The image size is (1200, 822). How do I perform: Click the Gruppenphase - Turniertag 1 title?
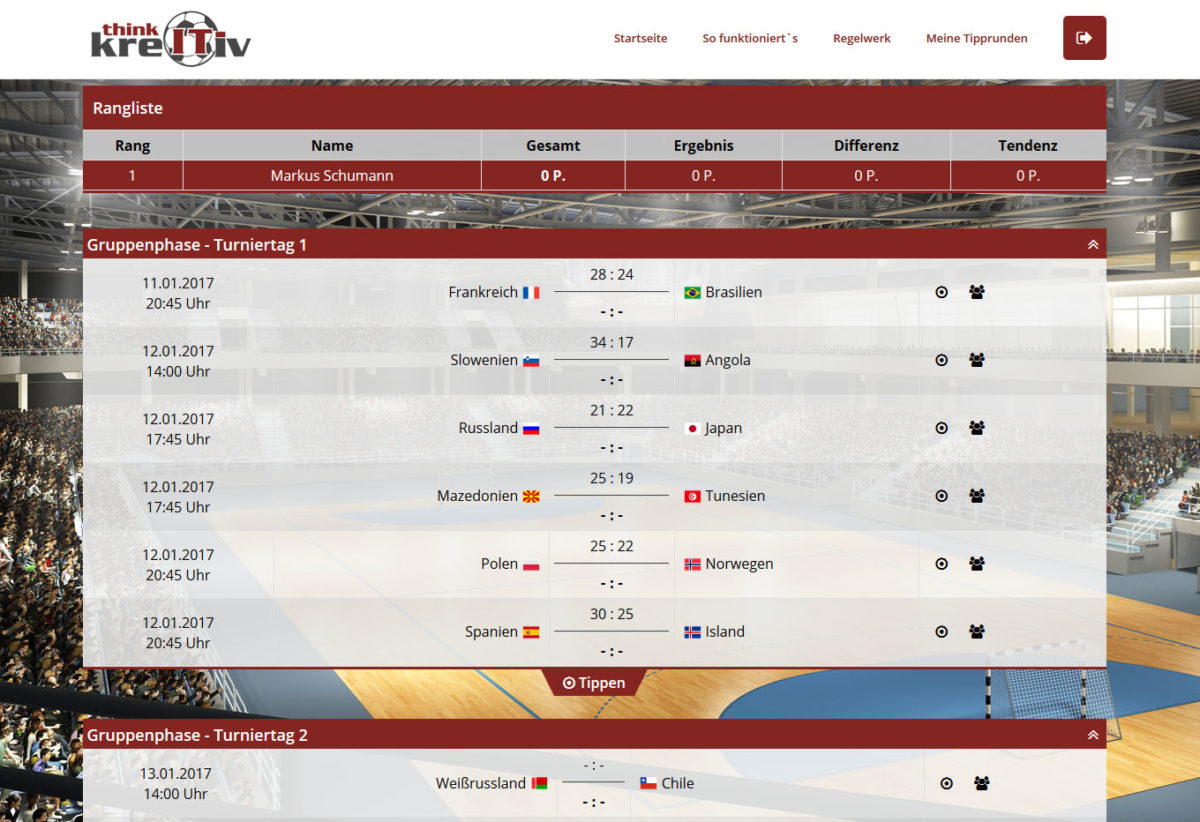197,245
